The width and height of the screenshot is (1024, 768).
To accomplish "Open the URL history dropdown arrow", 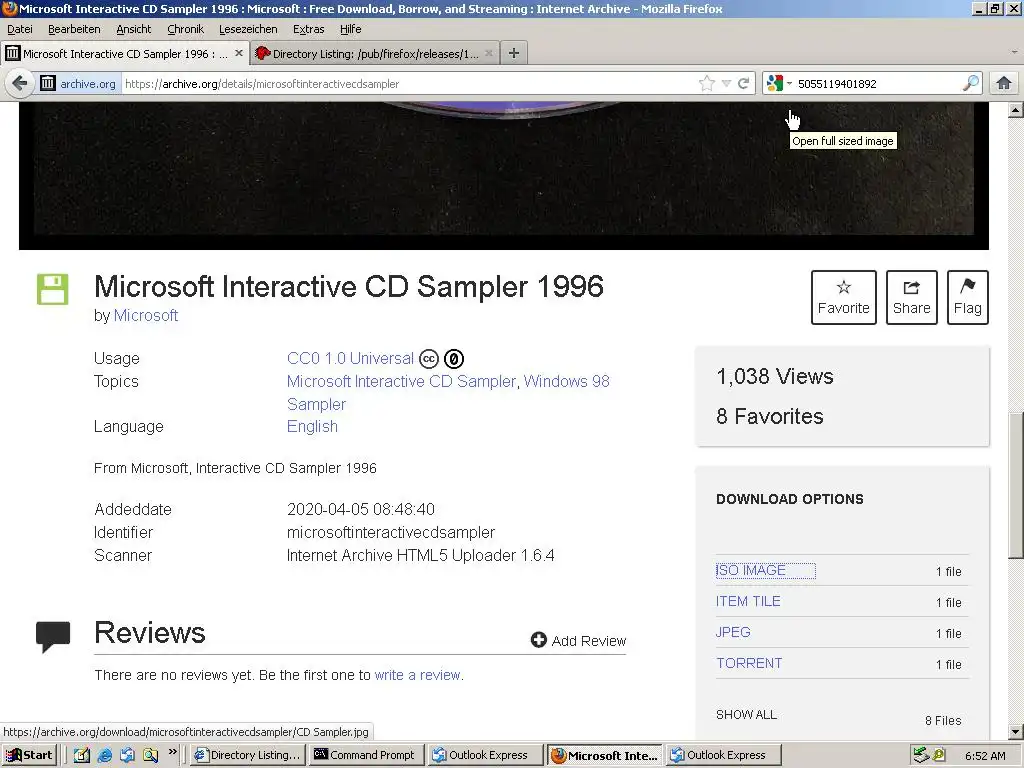I will click(726, 84).
